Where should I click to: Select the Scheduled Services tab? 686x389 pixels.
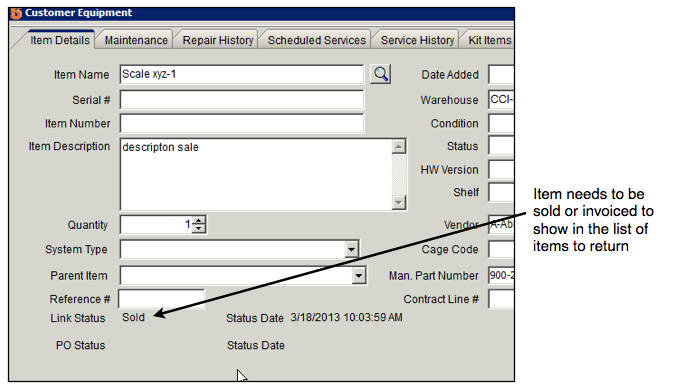click(316, 40)
